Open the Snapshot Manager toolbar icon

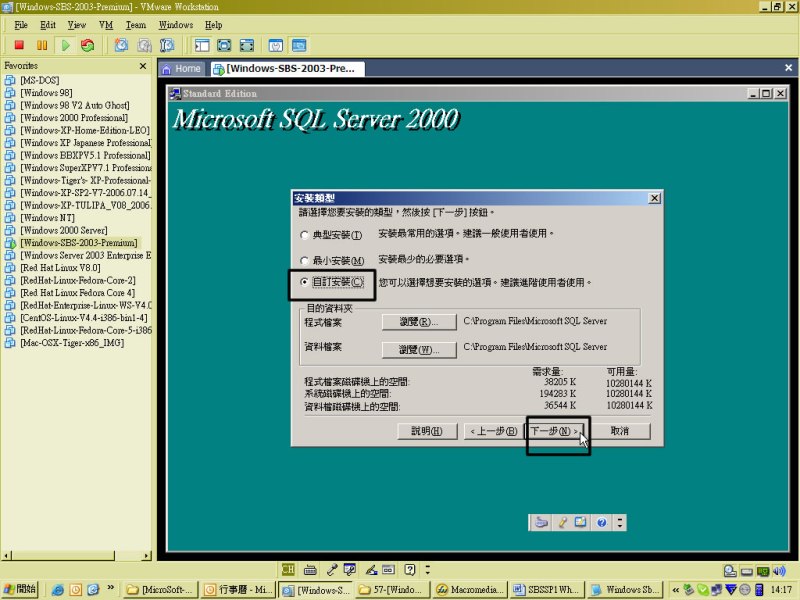[x=167, y=45]
